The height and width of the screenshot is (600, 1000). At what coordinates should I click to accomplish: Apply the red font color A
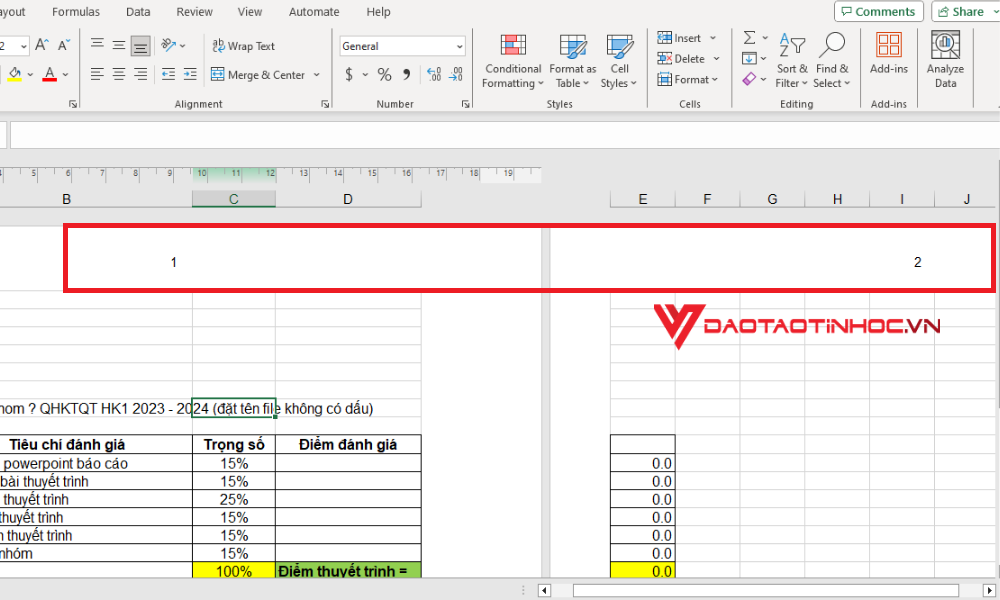(50, 75)
